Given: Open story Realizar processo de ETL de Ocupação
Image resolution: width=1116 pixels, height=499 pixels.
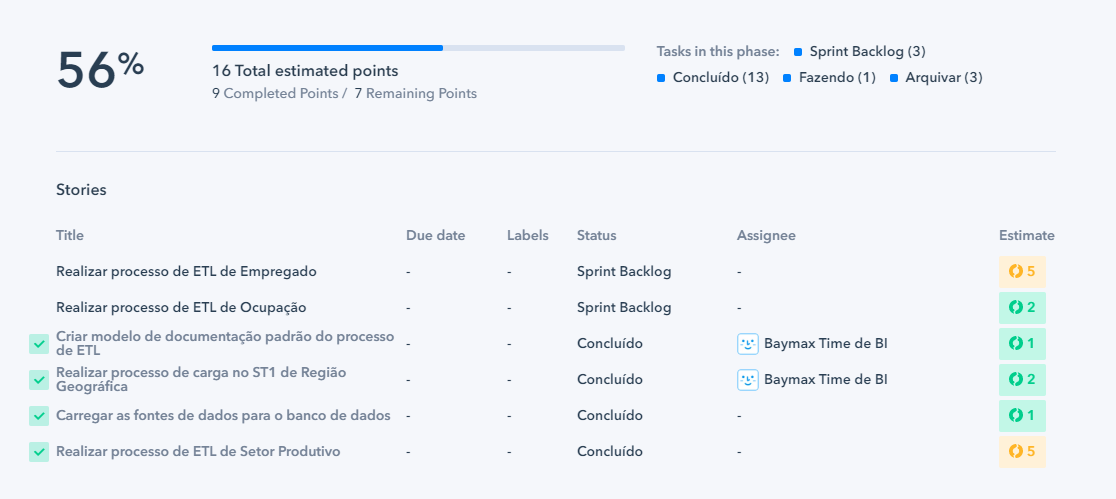Looking at the screenshot, I should click(181, 308).
